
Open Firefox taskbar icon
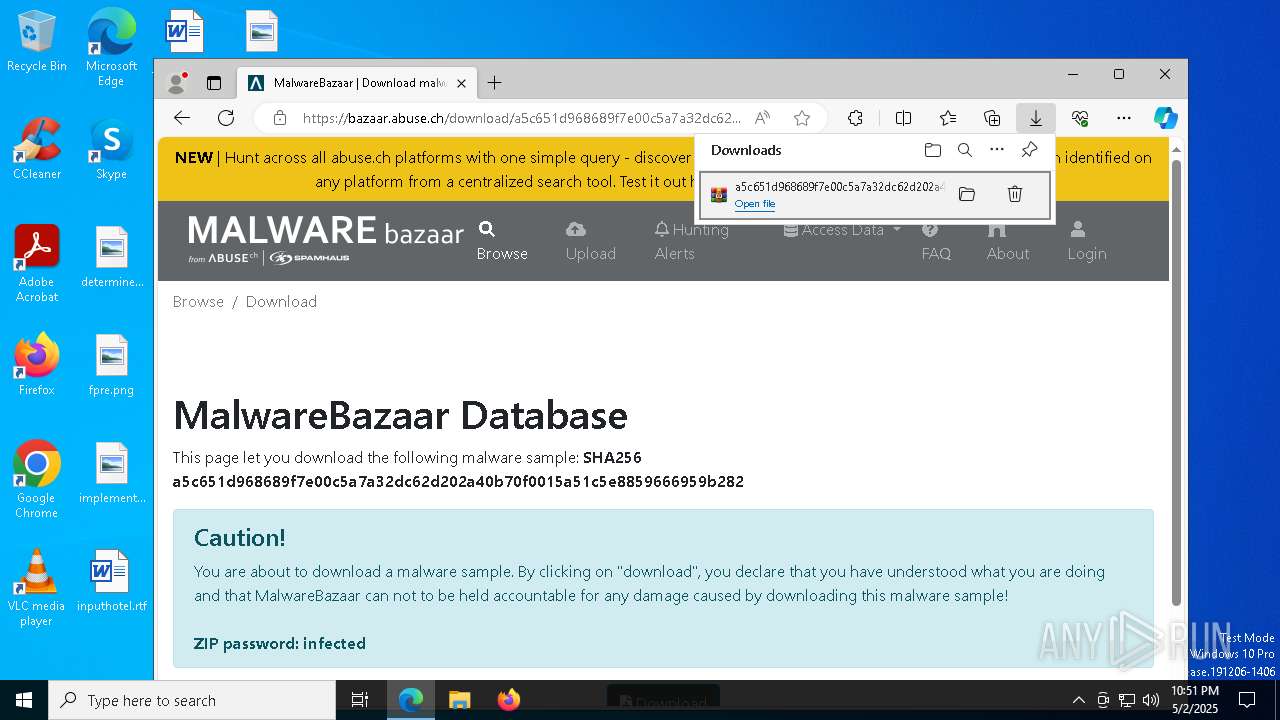tap(509, 700)
